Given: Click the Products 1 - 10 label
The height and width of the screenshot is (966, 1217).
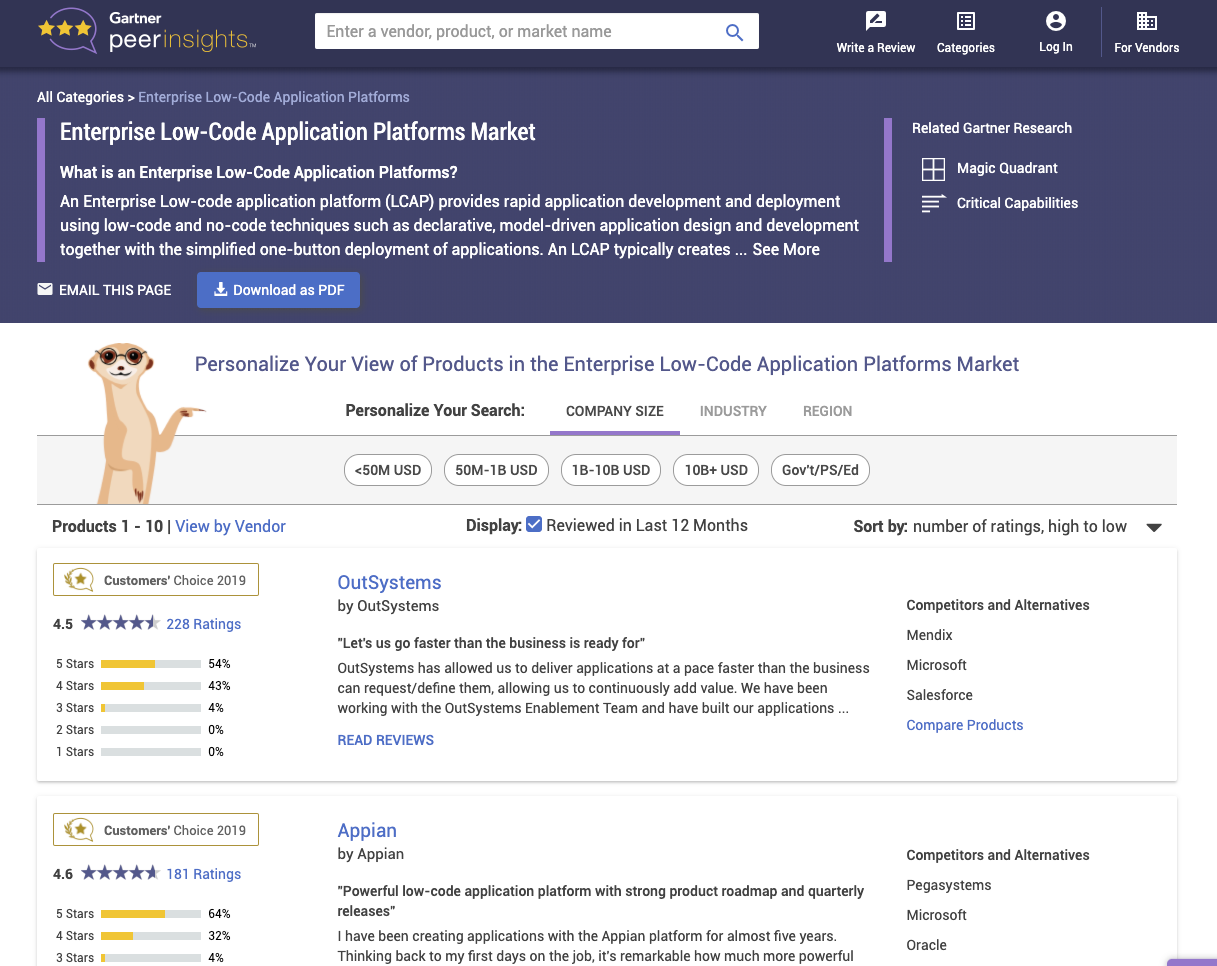Looking at the screenshot, I should [108, 526].
